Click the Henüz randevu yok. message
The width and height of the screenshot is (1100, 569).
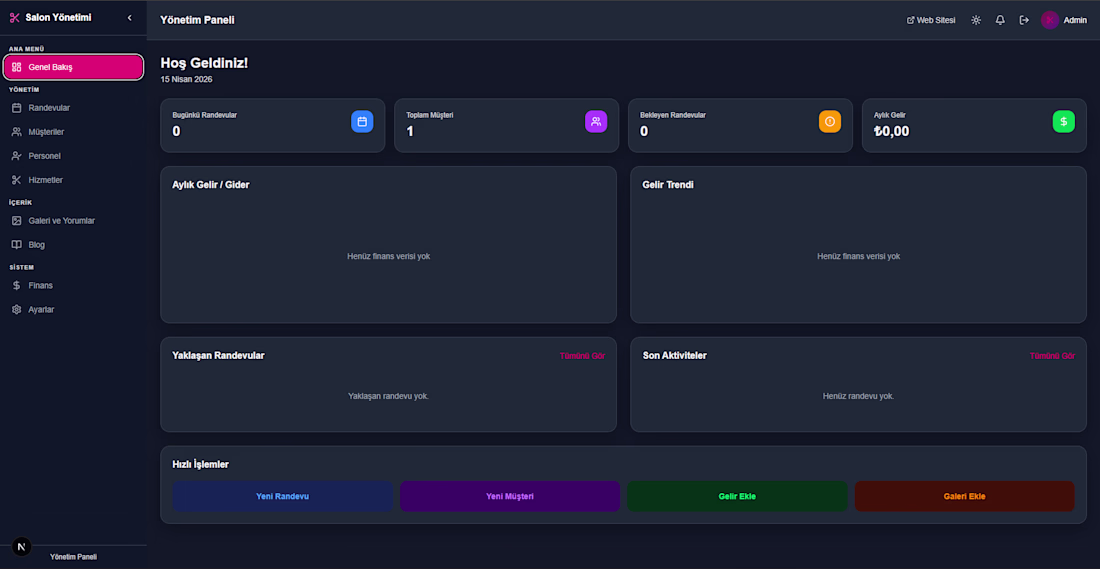[x=859, y=396]
